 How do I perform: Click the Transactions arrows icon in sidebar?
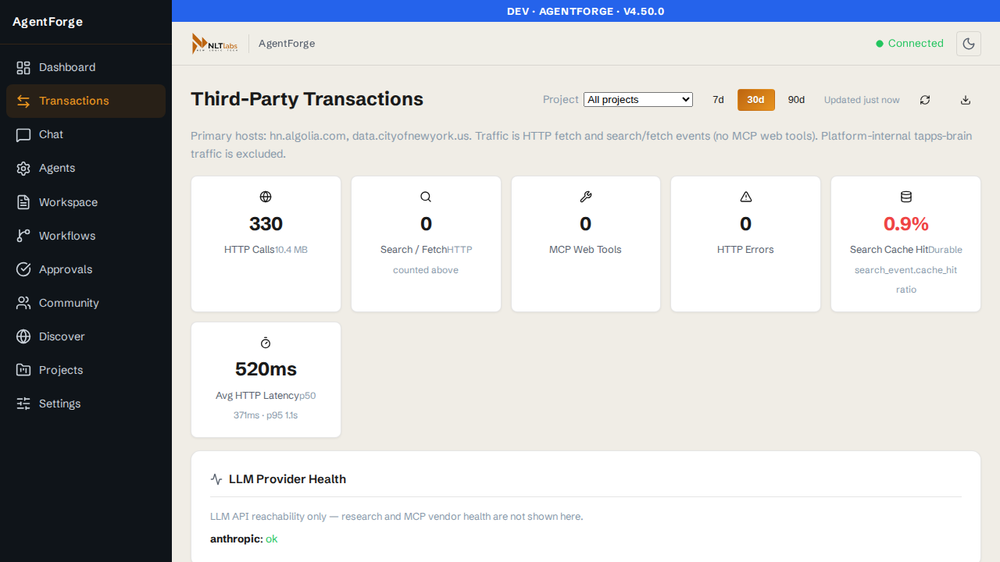click(24, 101)
